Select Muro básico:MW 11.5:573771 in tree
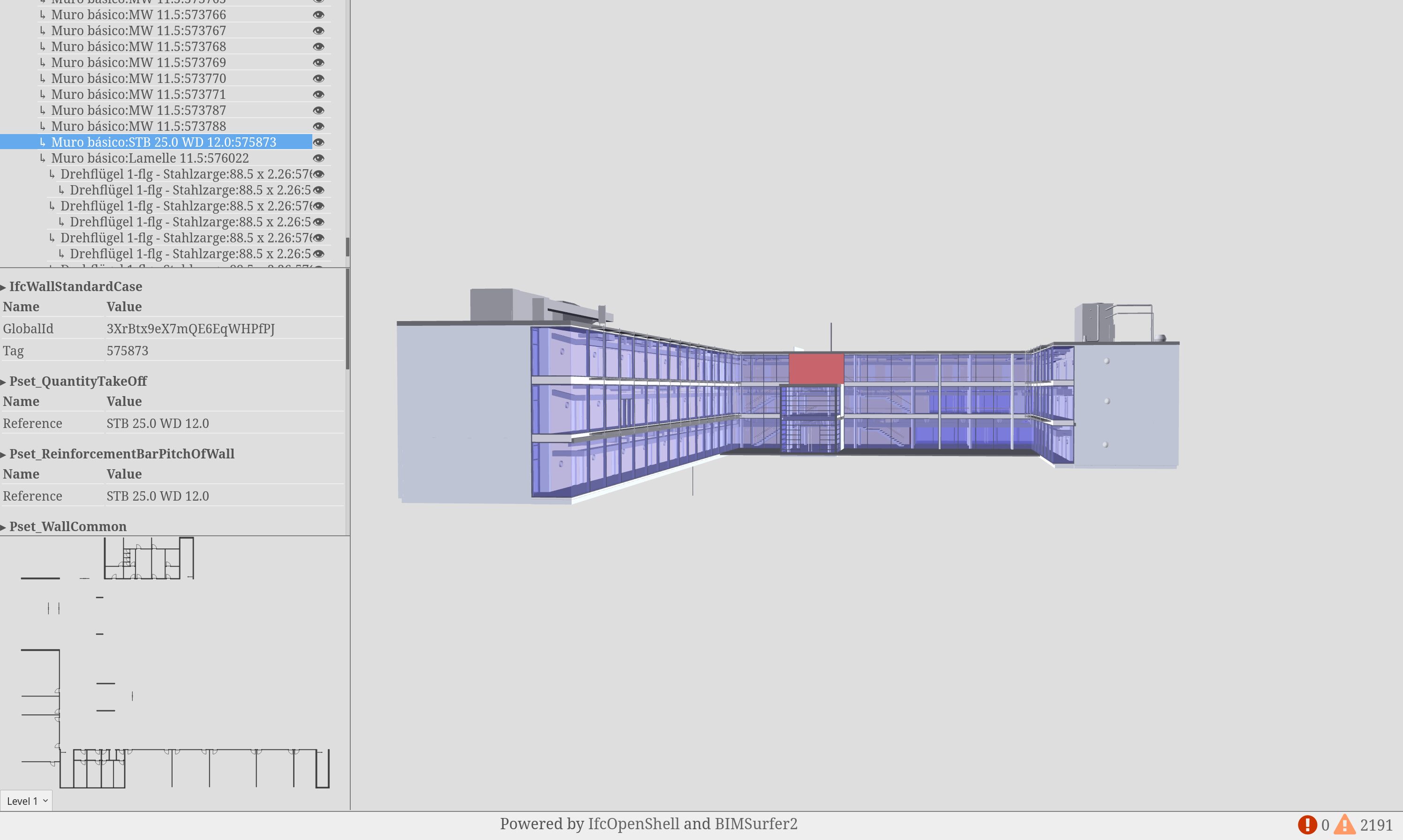The width and height of the screenshot is (1403, 840). (138, 95)
